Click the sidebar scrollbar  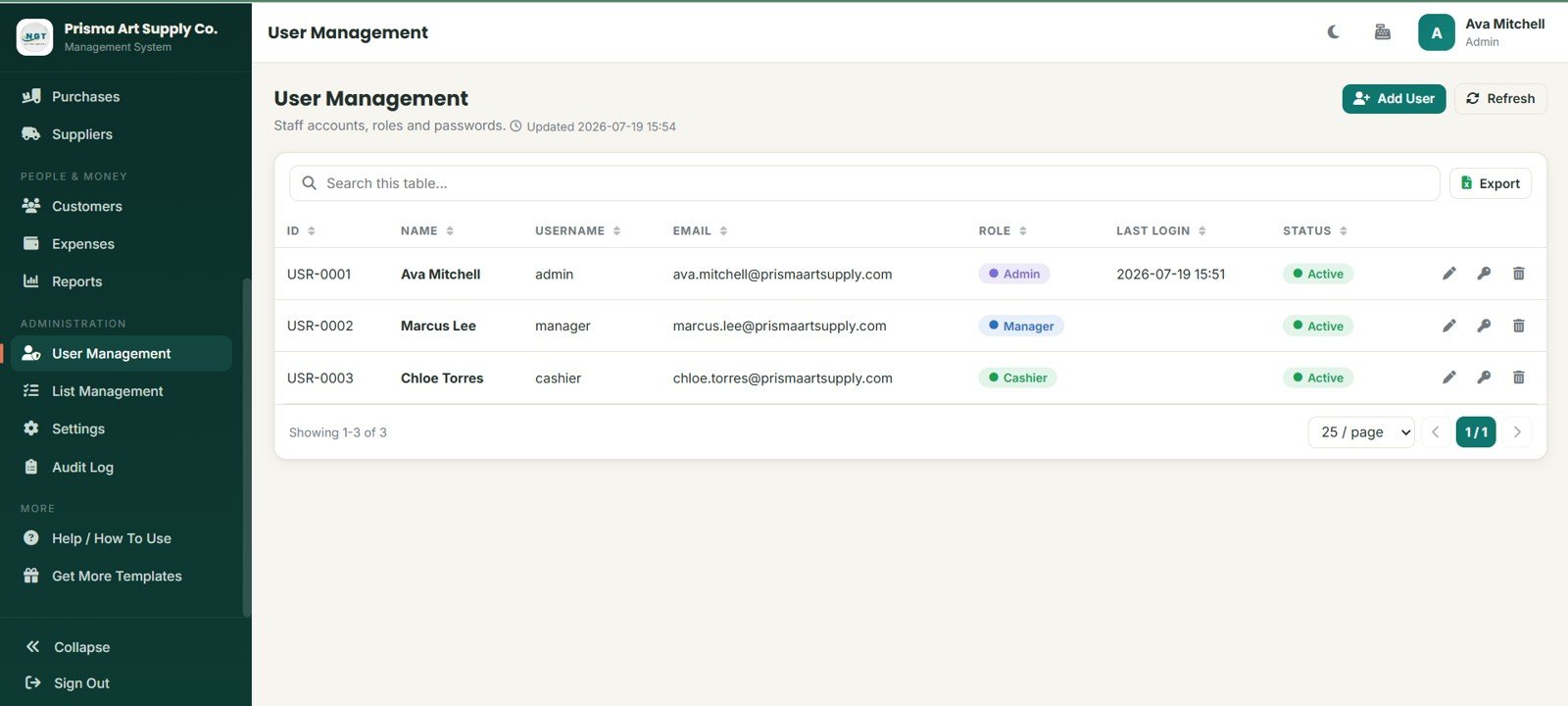point(247,446)
